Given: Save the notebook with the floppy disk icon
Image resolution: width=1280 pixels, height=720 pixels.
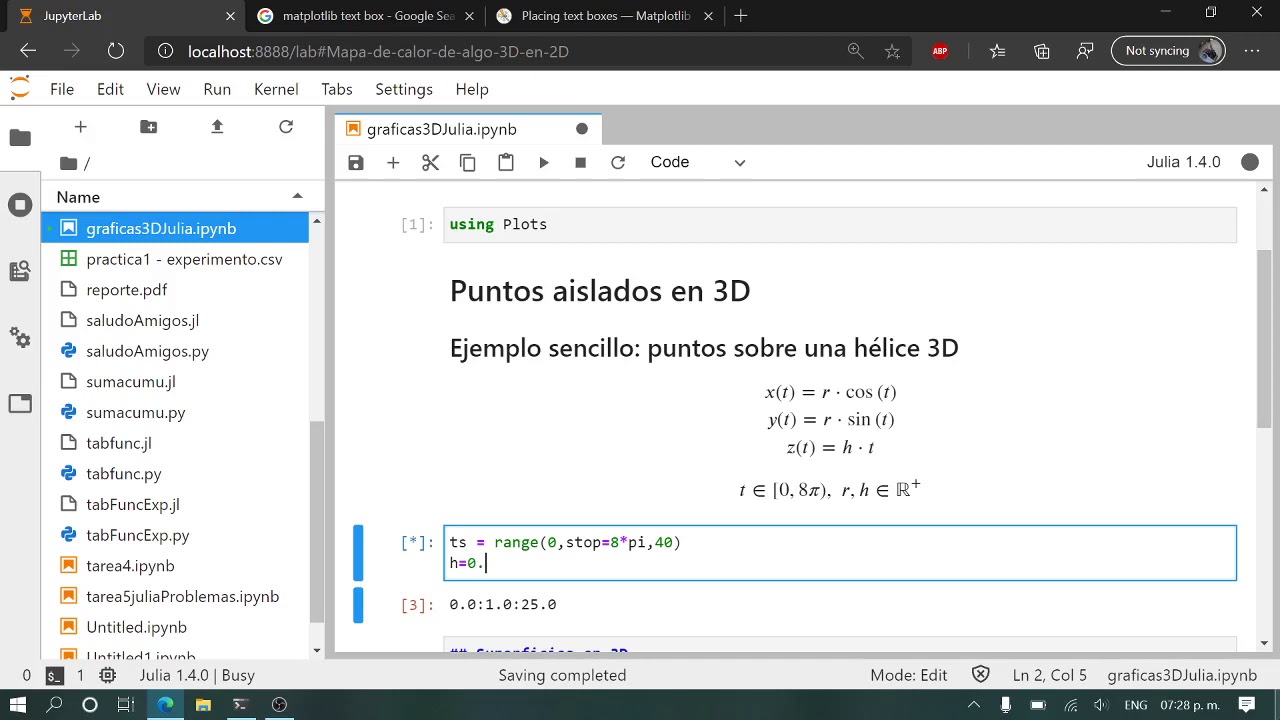Looking at the screenshot, I should click(356, 162).
